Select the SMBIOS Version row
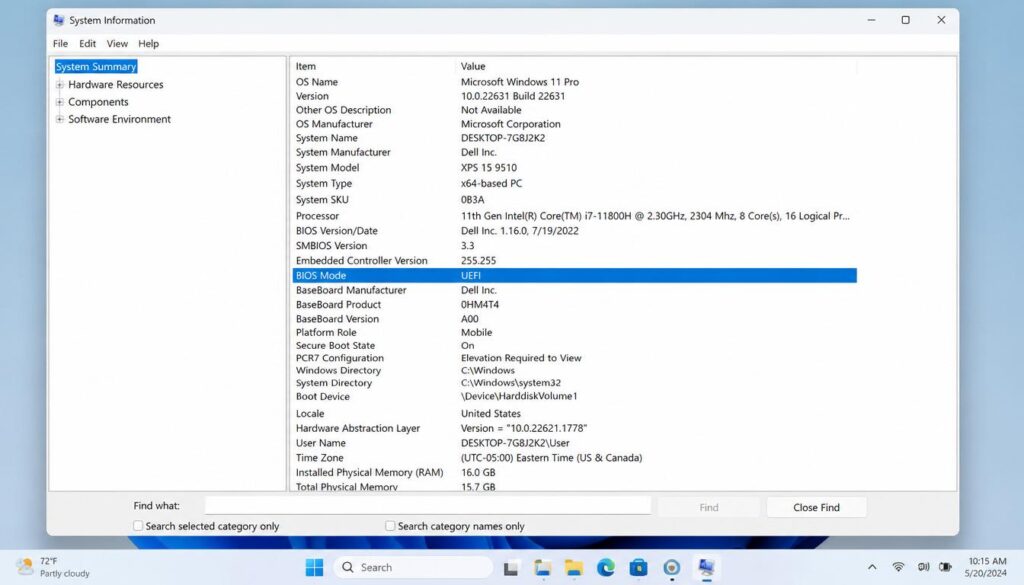The width and height of the screenshot is (1024, 585). tap(575, 245)
